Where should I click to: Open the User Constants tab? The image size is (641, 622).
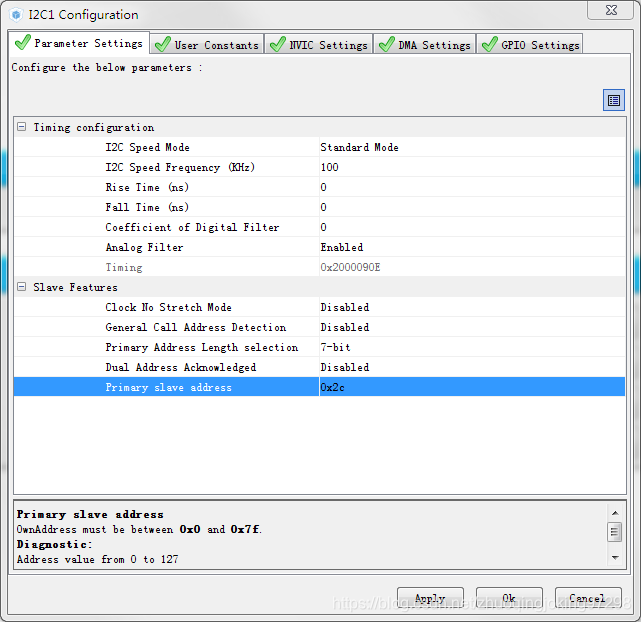(x=207, y=45)
